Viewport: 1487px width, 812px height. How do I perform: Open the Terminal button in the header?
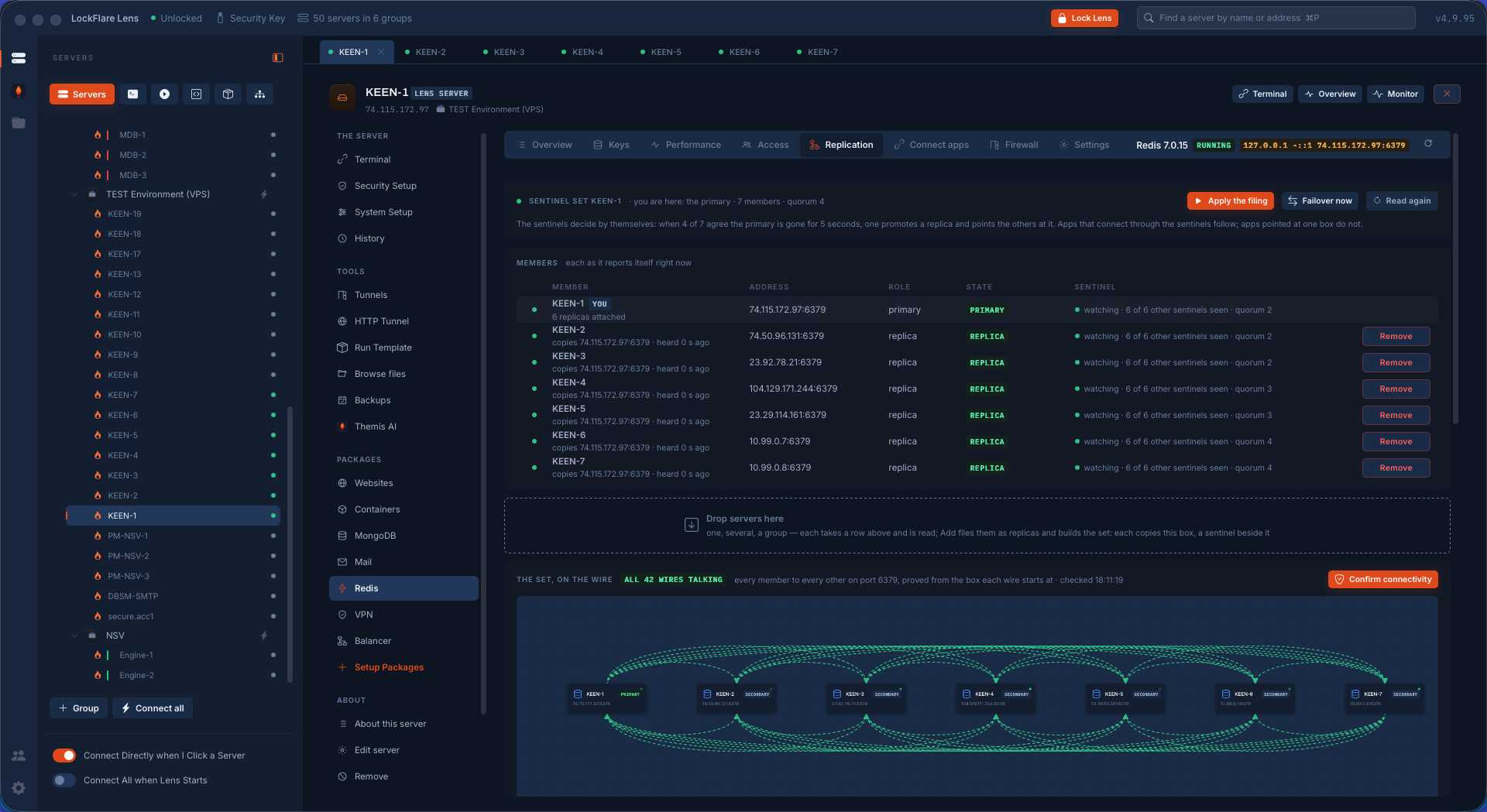1262,94
